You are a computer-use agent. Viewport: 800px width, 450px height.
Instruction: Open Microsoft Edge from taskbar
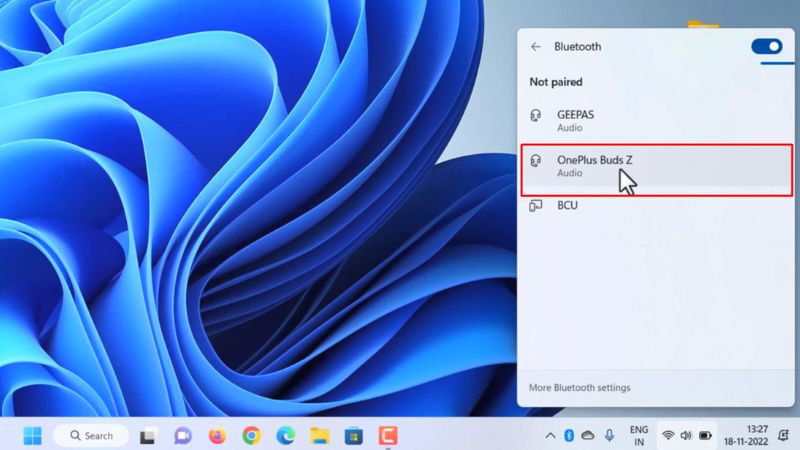[x=286, y=436]
